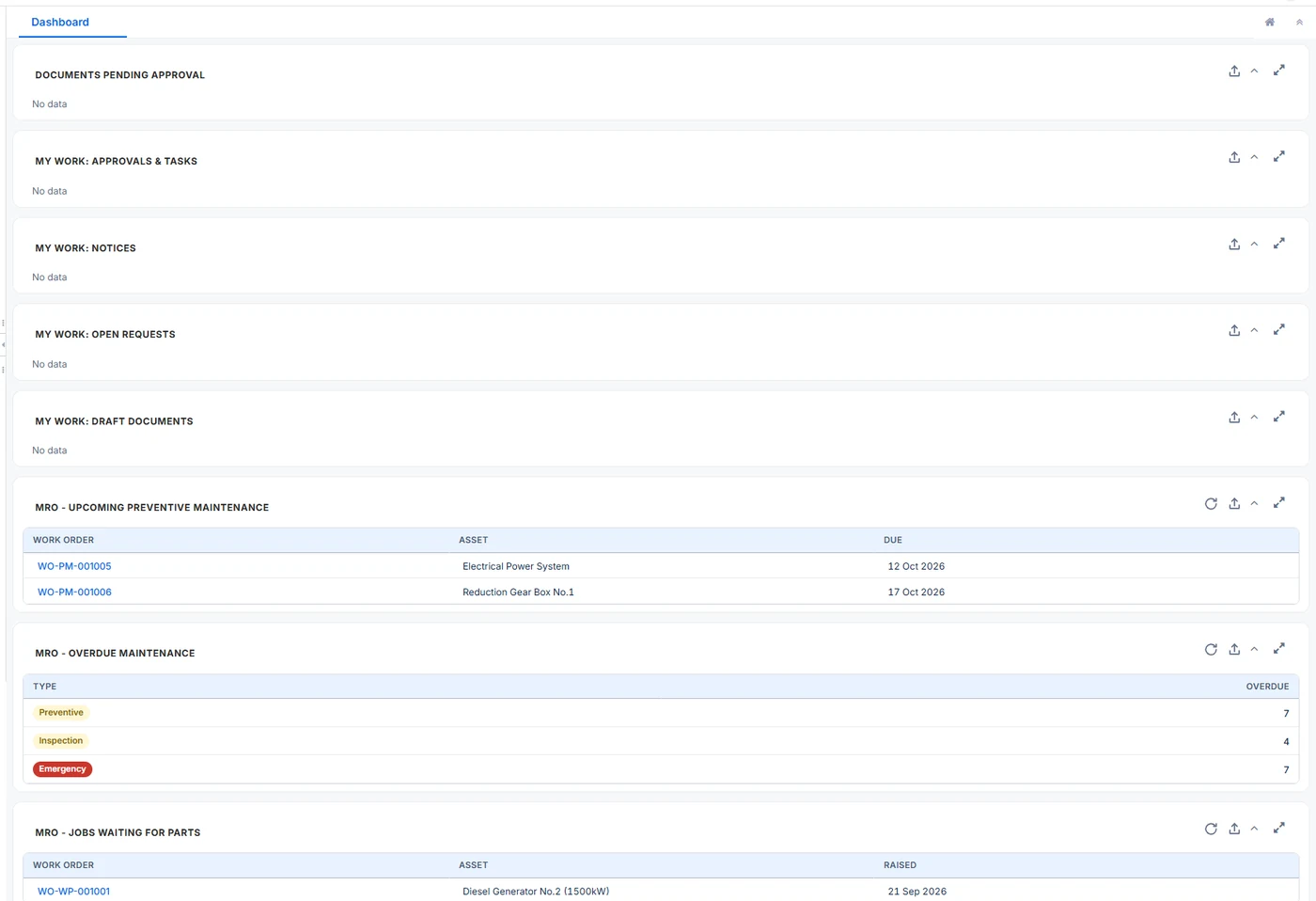Collapse Upcoming Preventive Maintenance panel
The width and height of the screenshot is (1316, 901).
coord(1254,503)
